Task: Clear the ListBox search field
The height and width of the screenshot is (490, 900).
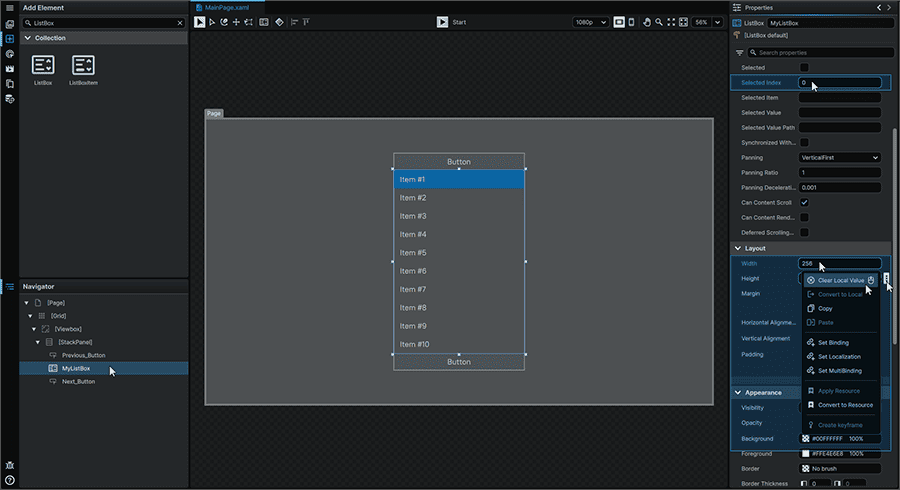Action: pos(180,23)
